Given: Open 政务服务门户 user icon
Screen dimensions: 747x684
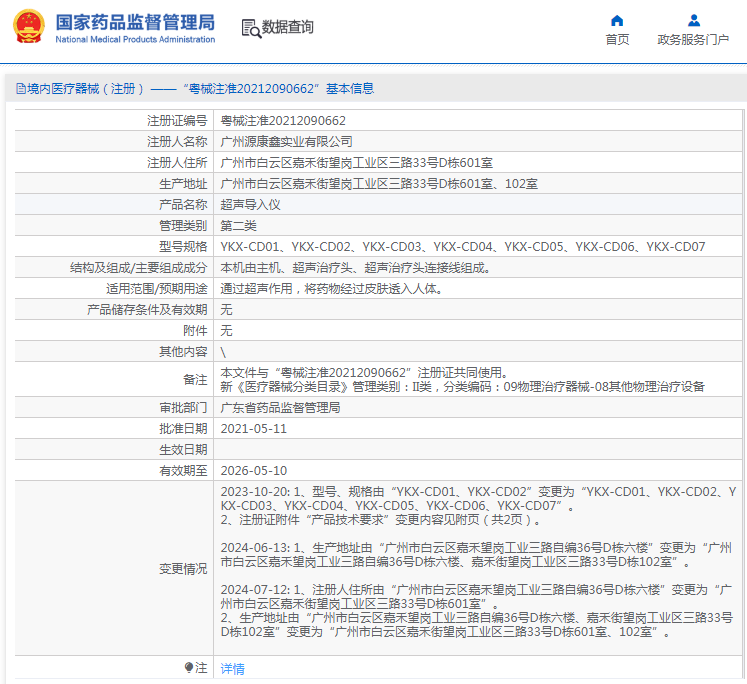Looking at the screenshot, I should pyautogui.click(x=694, y=20).
